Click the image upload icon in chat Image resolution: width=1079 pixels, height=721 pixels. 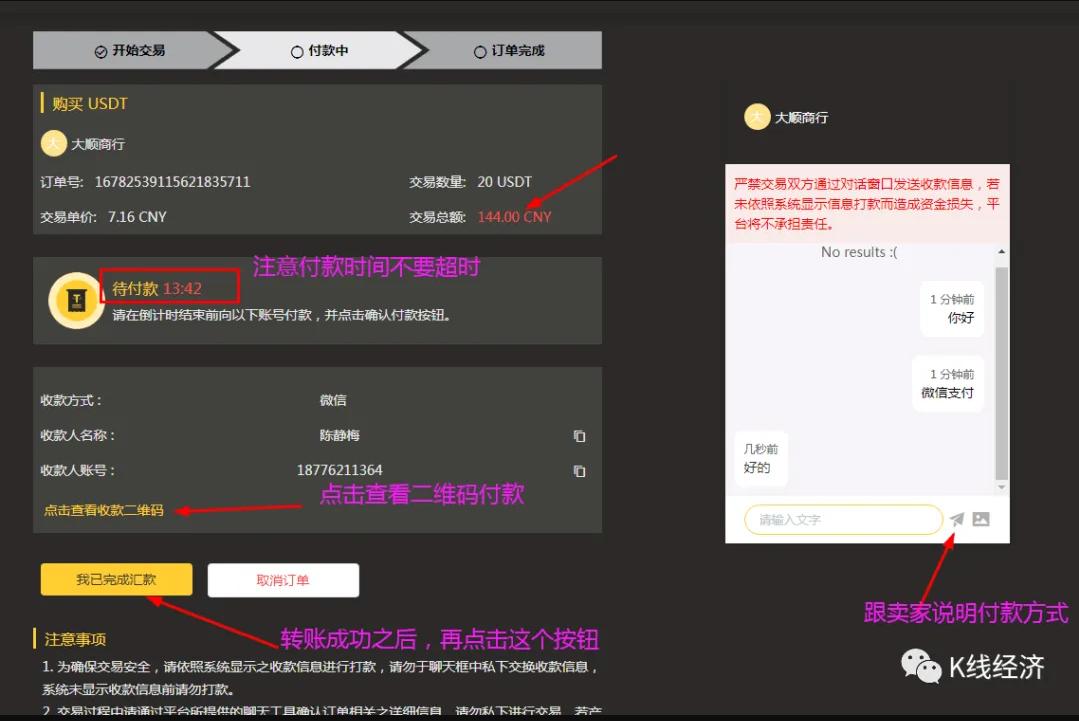(981, 519)
